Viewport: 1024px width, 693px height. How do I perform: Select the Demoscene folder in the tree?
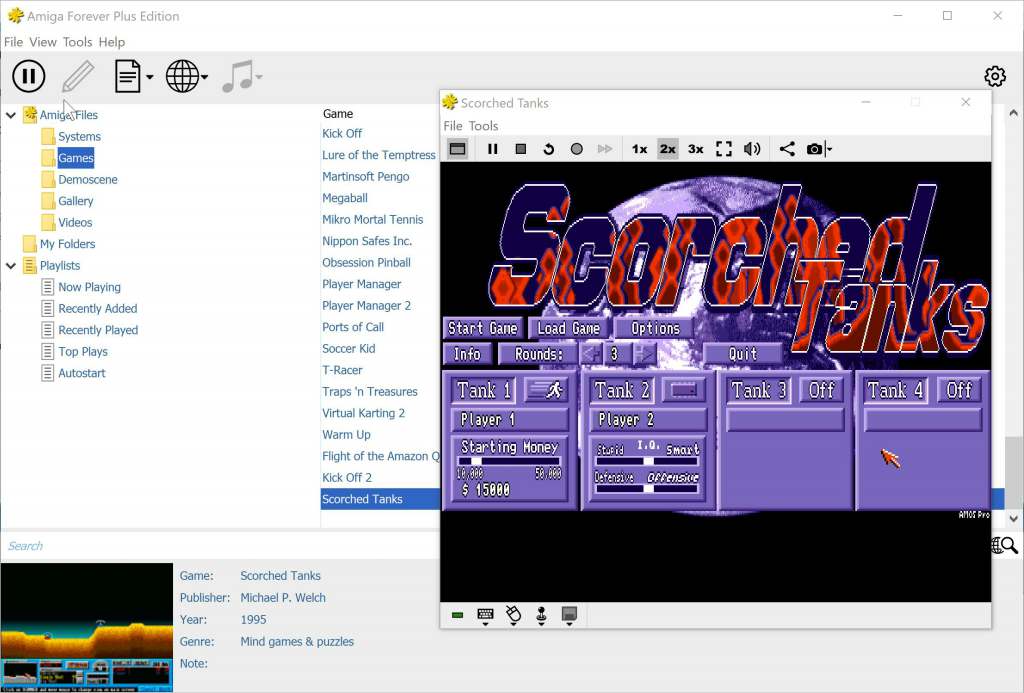(x=88, y=180)
